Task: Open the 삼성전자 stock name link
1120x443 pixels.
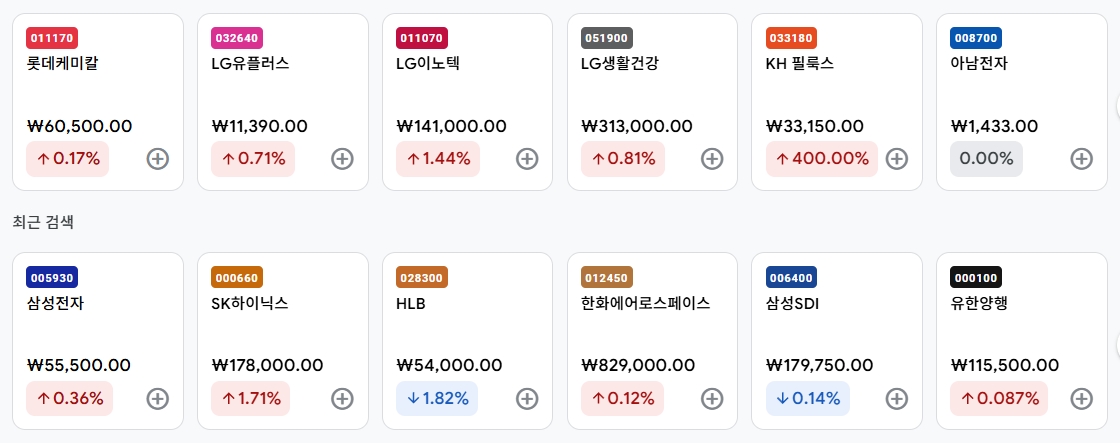Action: point(55,303)
